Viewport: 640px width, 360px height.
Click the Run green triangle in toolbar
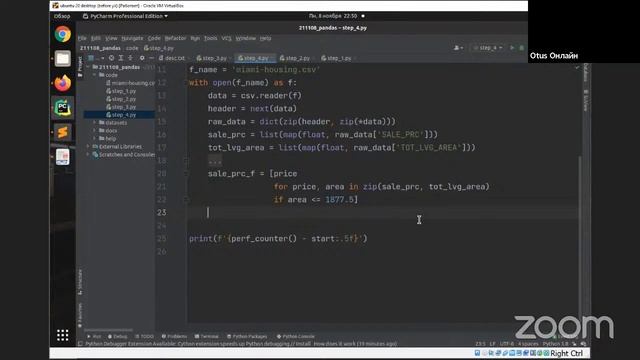click(x=512, y=48)
